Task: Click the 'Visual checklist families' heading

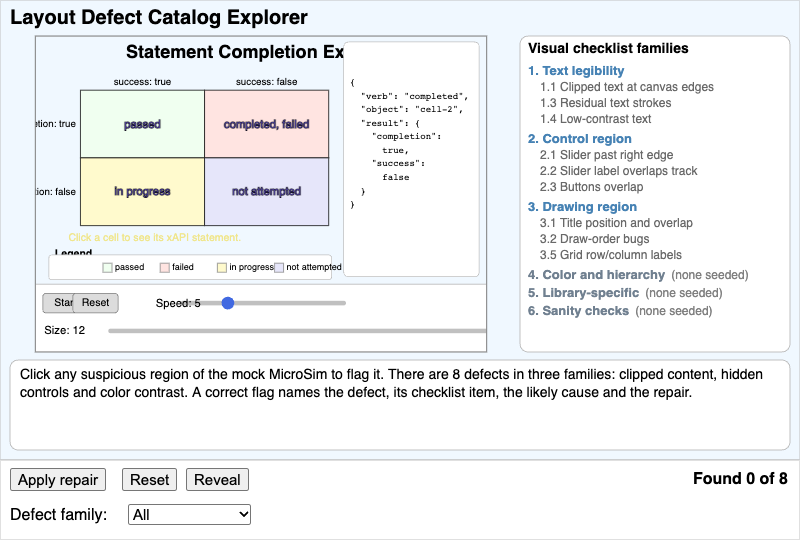Action: pos(608,48)
